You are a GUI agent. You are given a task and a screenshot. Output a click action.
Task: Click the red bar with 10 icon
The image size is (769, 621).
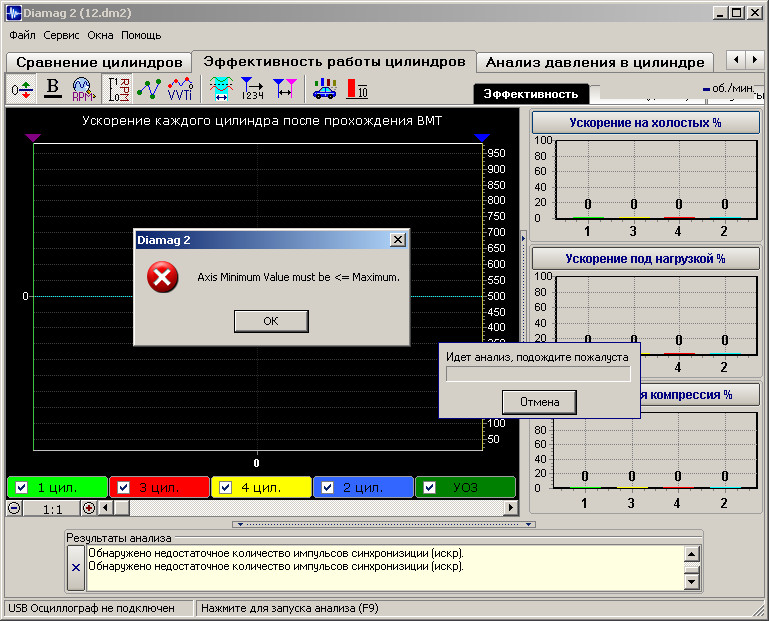pos(358,89)
